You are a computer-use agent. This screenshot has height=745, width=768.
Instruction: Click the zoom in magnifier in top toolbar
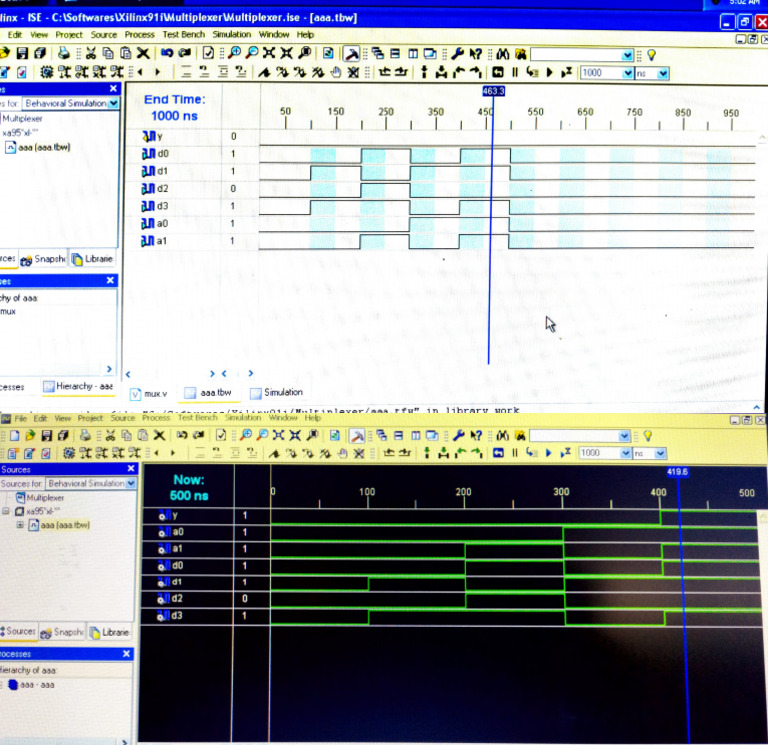pos(235,53)
